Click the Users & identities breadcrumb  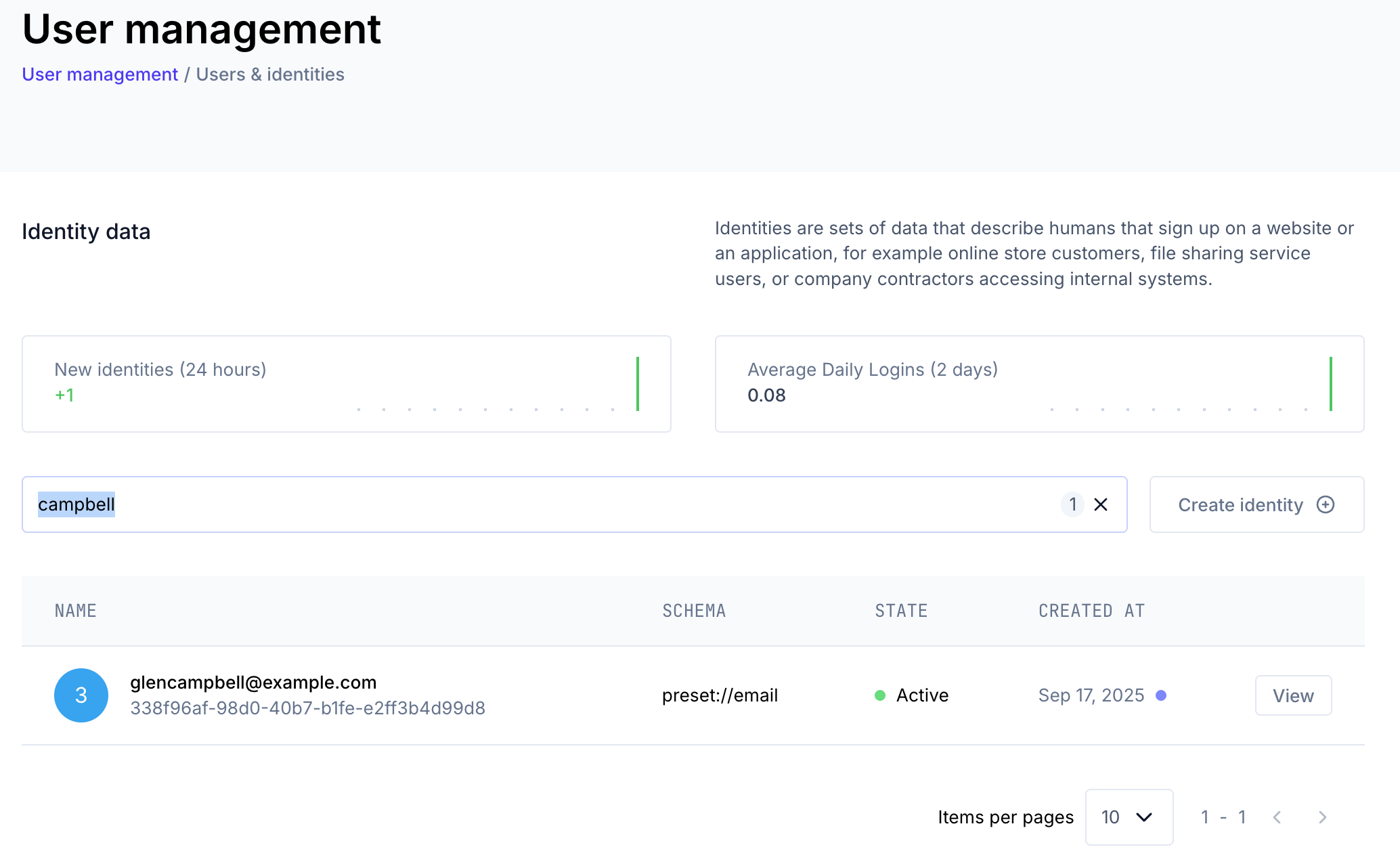(270, 74)
